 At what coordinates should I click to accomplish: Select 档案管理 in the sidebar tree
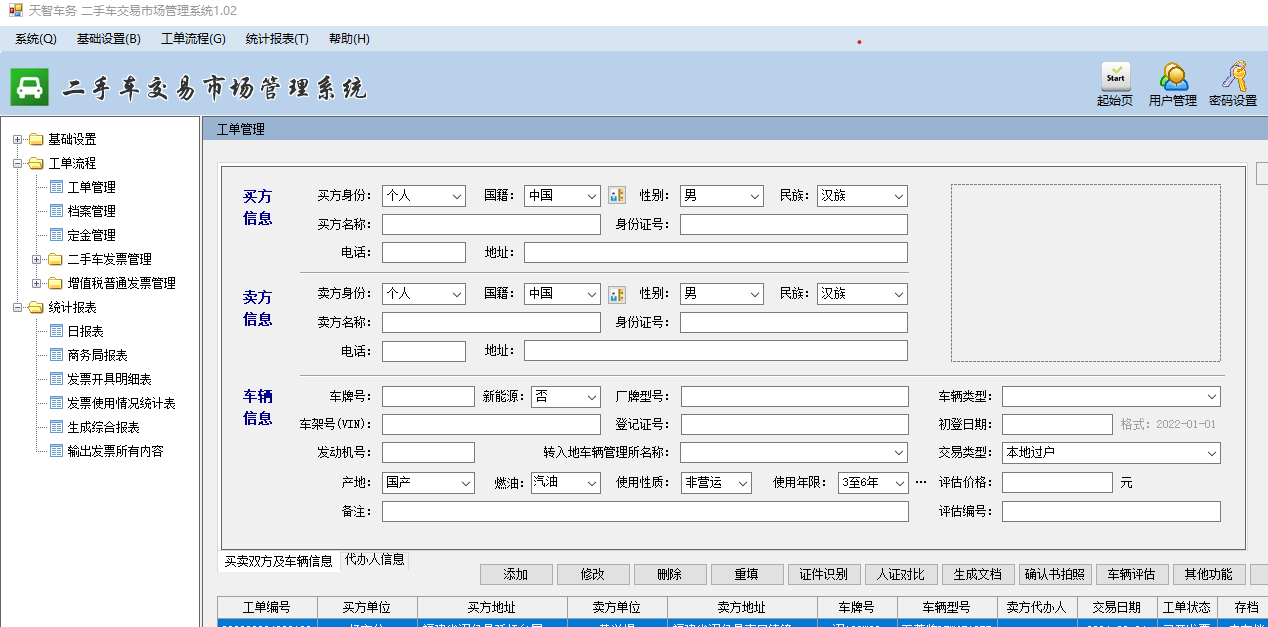coord(91,211)
